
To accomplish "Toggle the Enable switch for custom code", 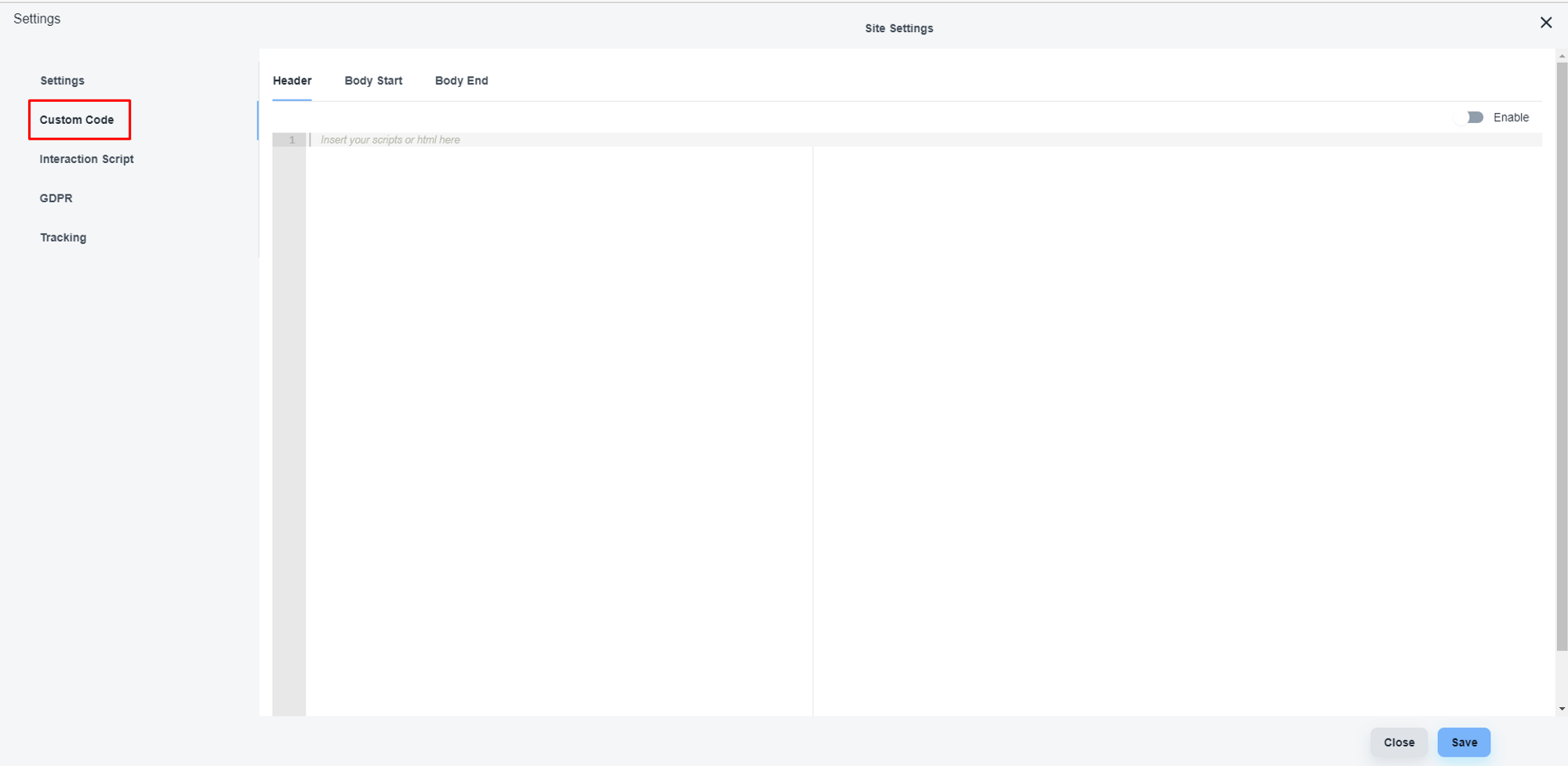I will (1472, 118).
